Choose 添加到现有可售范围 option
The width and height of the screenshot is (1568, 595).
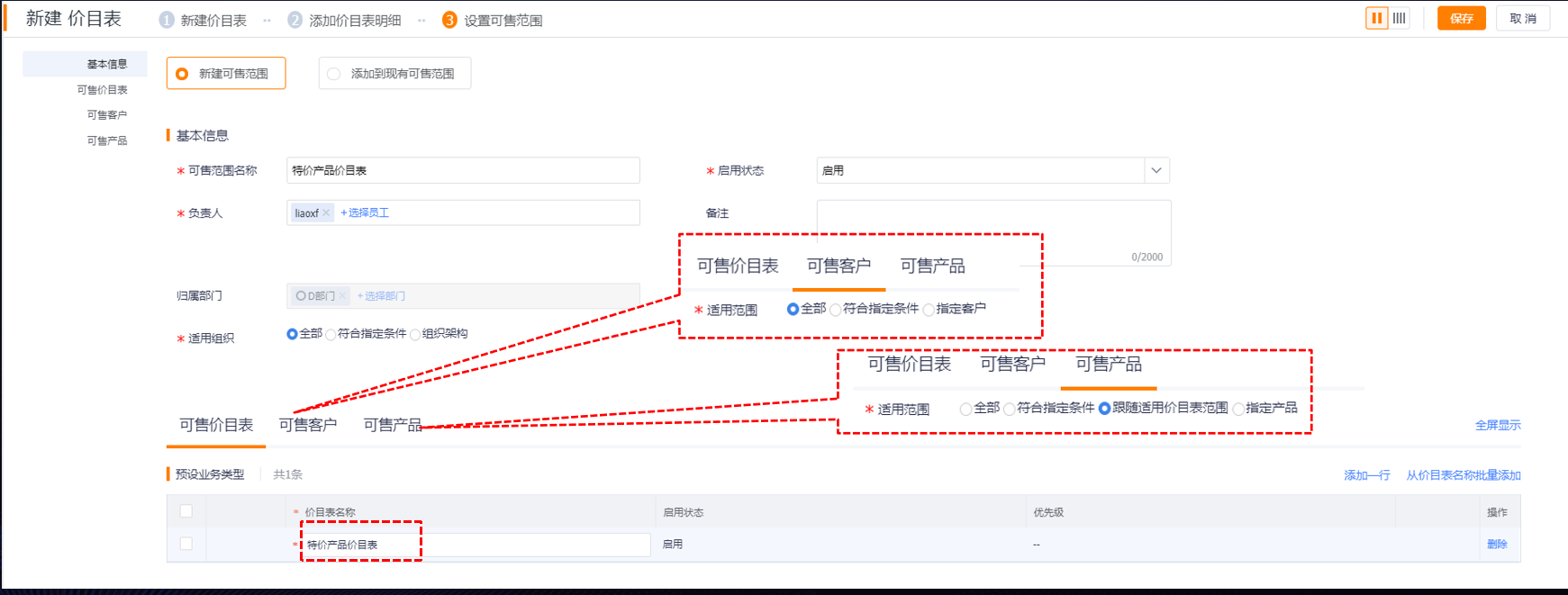(x=334, y=74)
